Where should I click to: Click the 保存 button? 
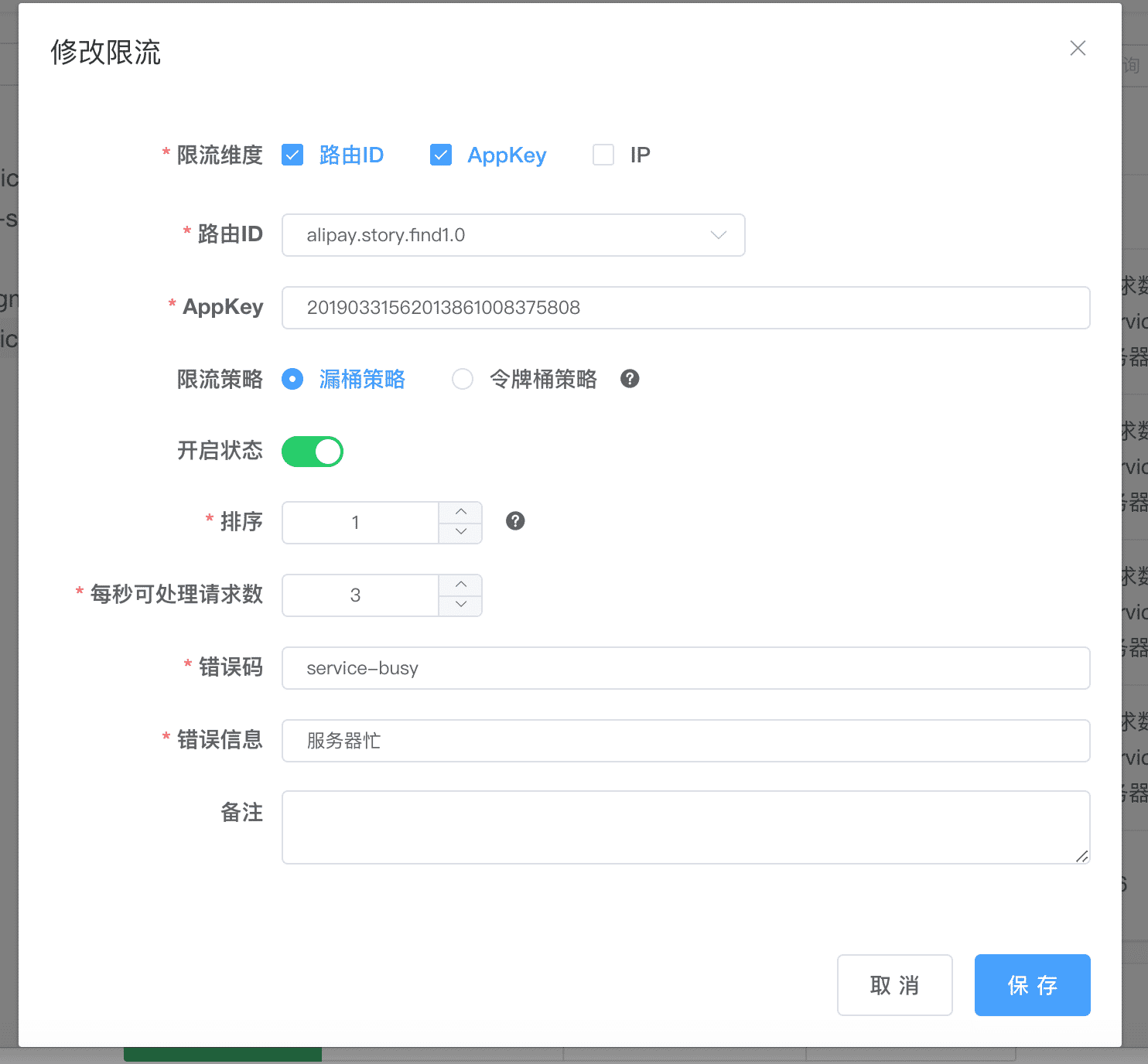point(1032,985)
